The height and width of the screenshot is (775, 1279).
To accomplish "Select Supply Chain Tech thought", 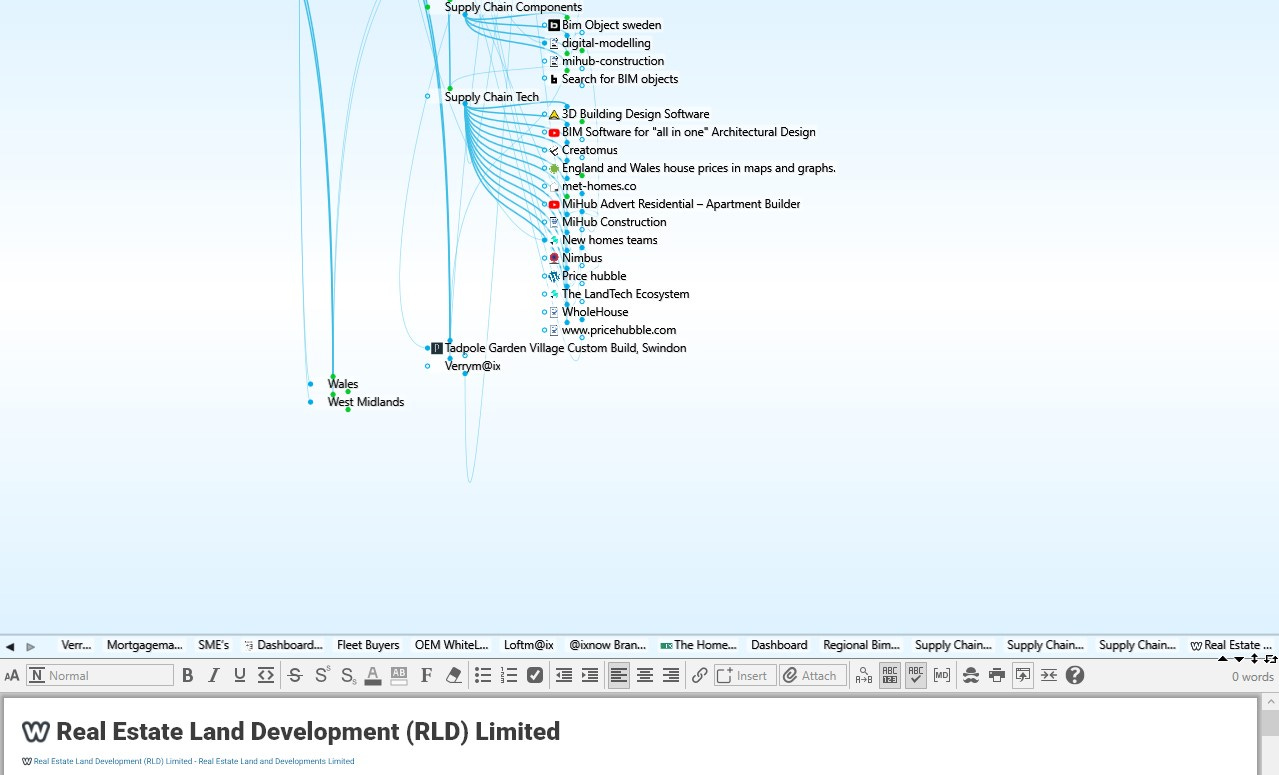I will coord(492,97).
